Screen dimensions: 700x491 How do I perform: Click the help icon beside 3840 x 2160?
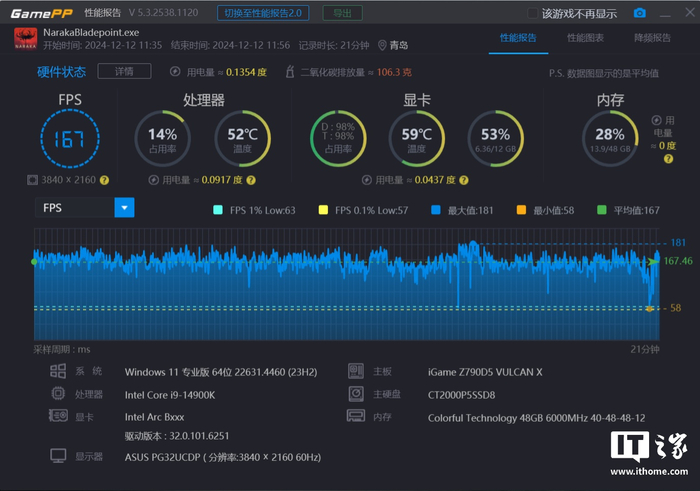pyautogui.click(x=104, y=180)
